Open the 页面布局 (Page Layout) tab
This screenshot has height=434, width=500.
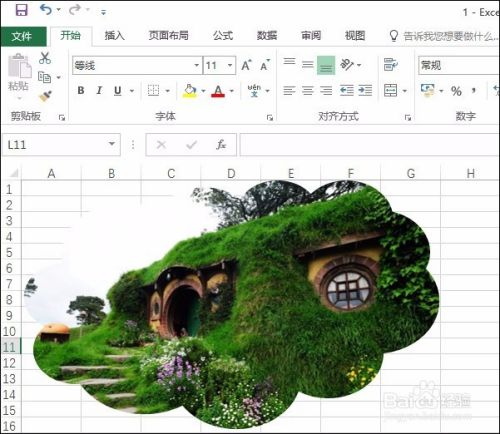(x=168, y=35)
